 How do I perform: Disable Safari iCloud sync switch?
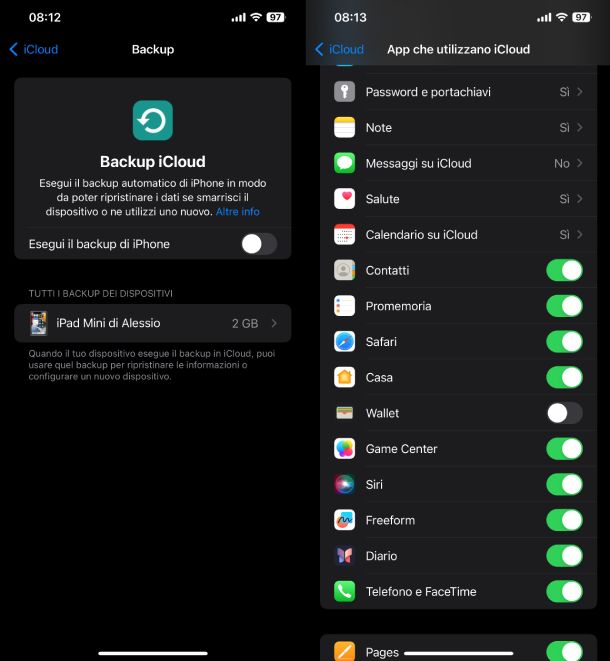click(564, 341)
